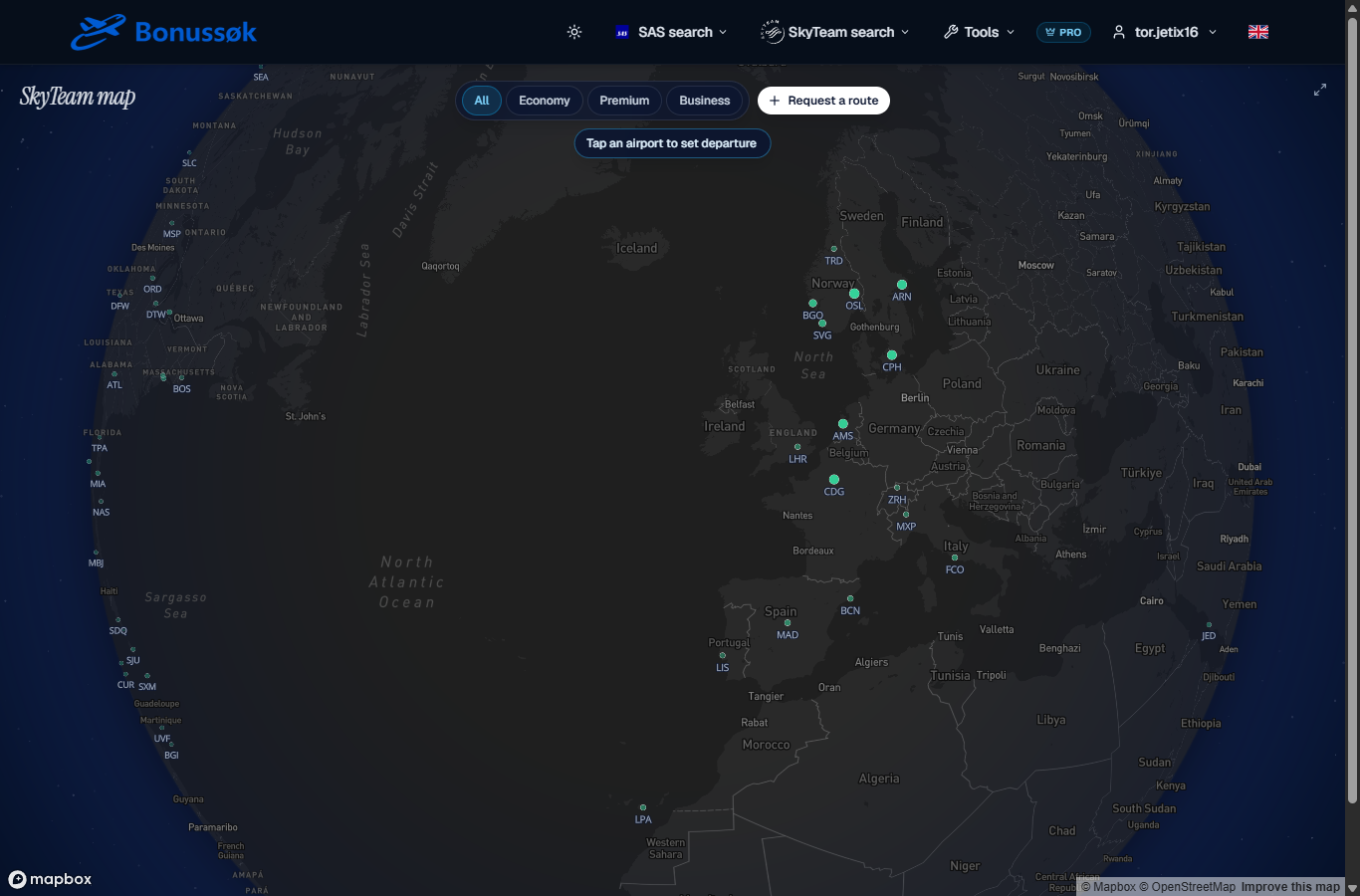
Task: Select the AMS airport marker
Action: pyautogui.click(x=843, y=424)
